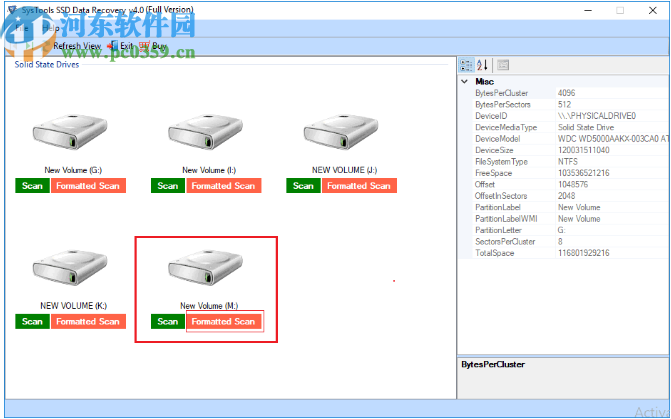Collapse the Misc property category

pos(465,81)
